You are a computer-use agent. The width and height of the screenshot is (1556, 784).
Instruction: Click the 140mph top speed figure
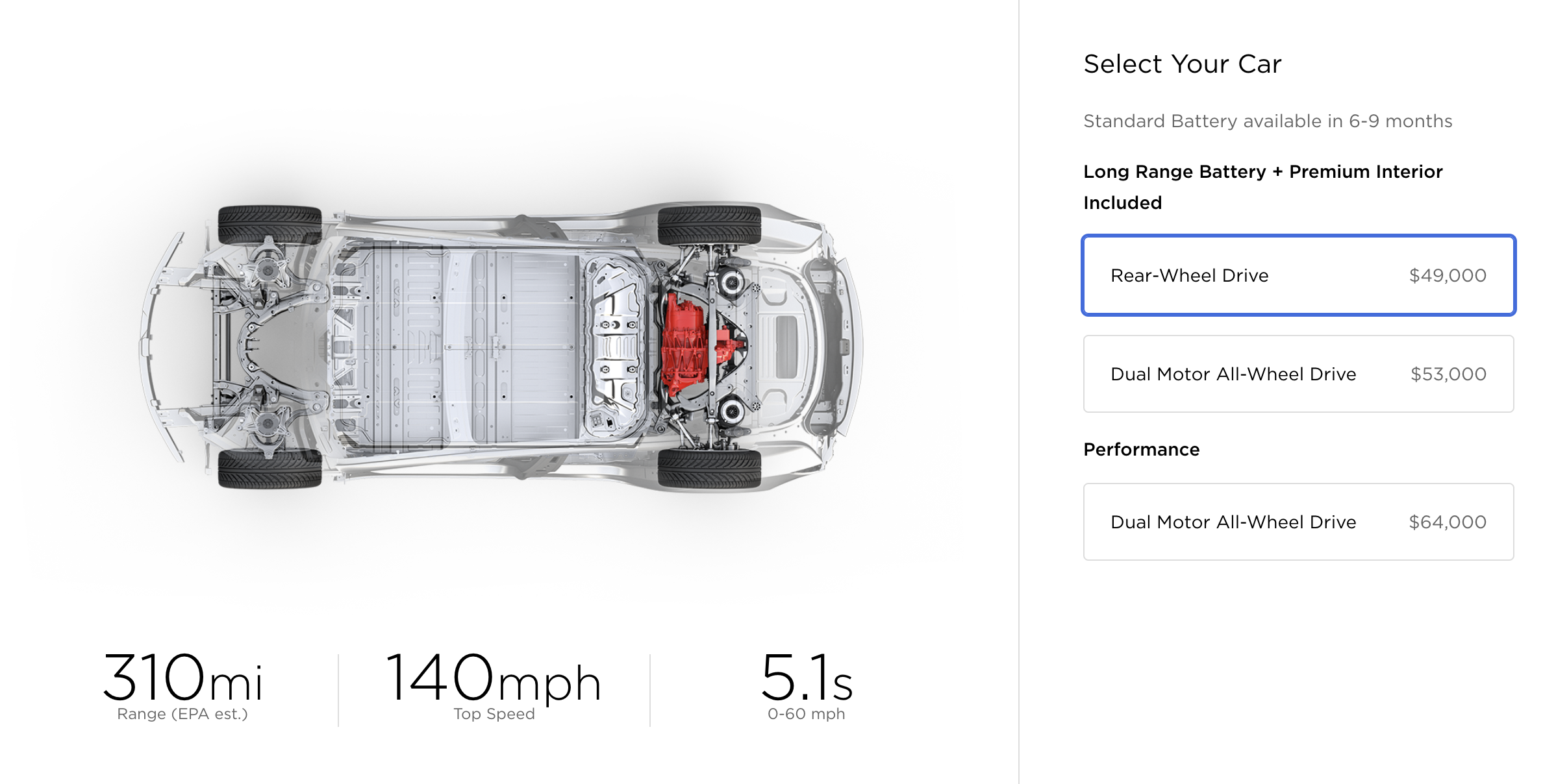(x=494, y=678)
